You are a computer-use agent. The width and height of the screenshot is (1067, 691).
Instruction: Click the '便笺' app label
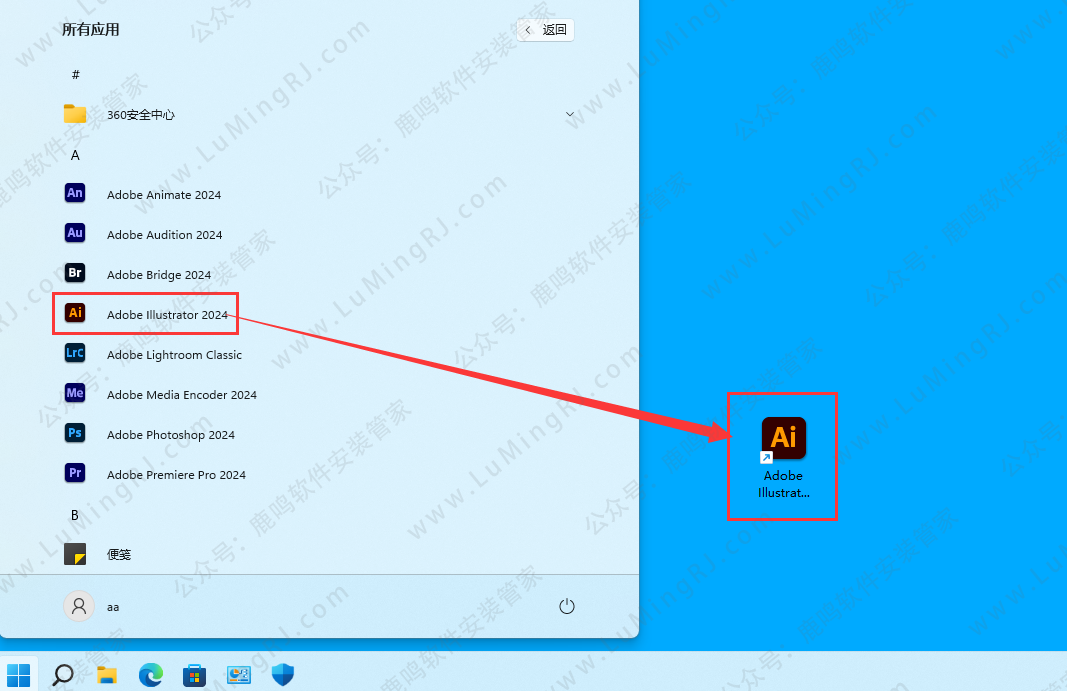[x=119, y=555]
